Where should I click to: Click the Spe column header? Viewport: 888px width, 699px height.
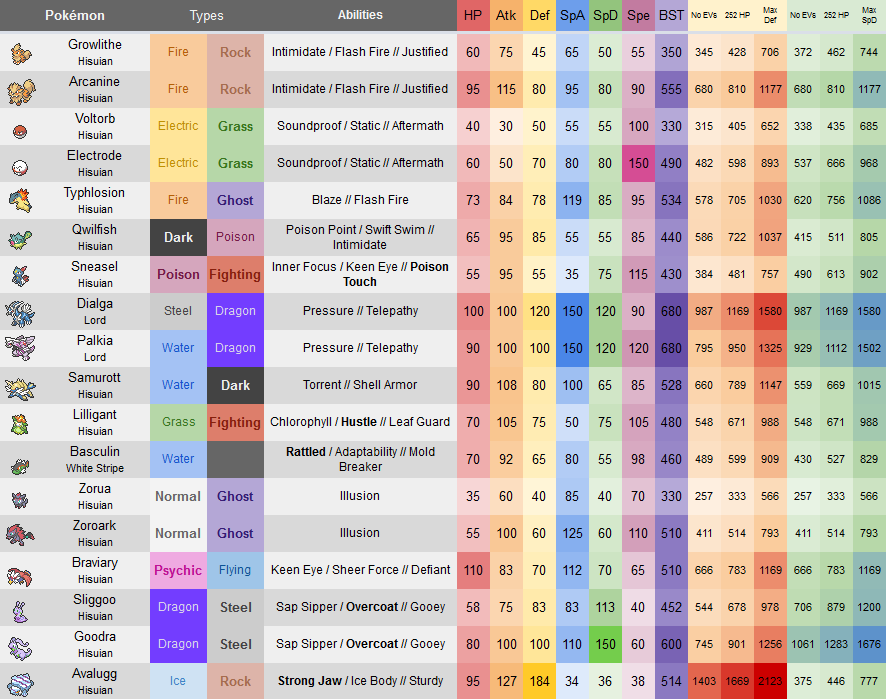click(x=638, y=16)
